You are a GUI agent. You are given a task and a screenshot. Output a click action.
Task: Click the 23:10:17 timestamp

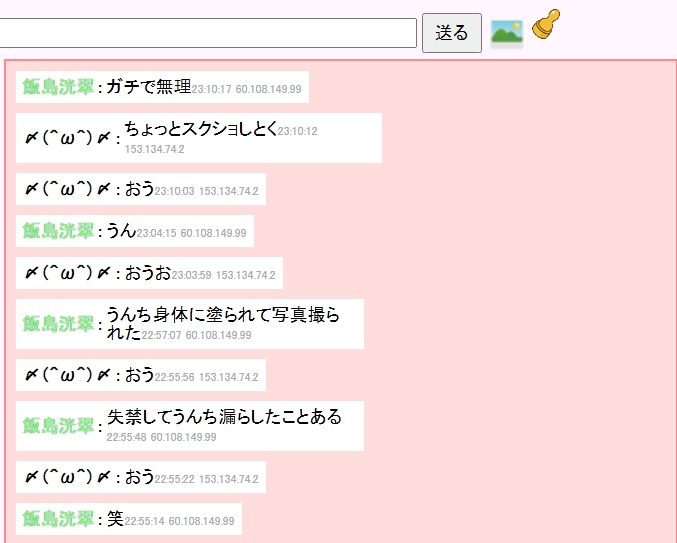[211, 90]
